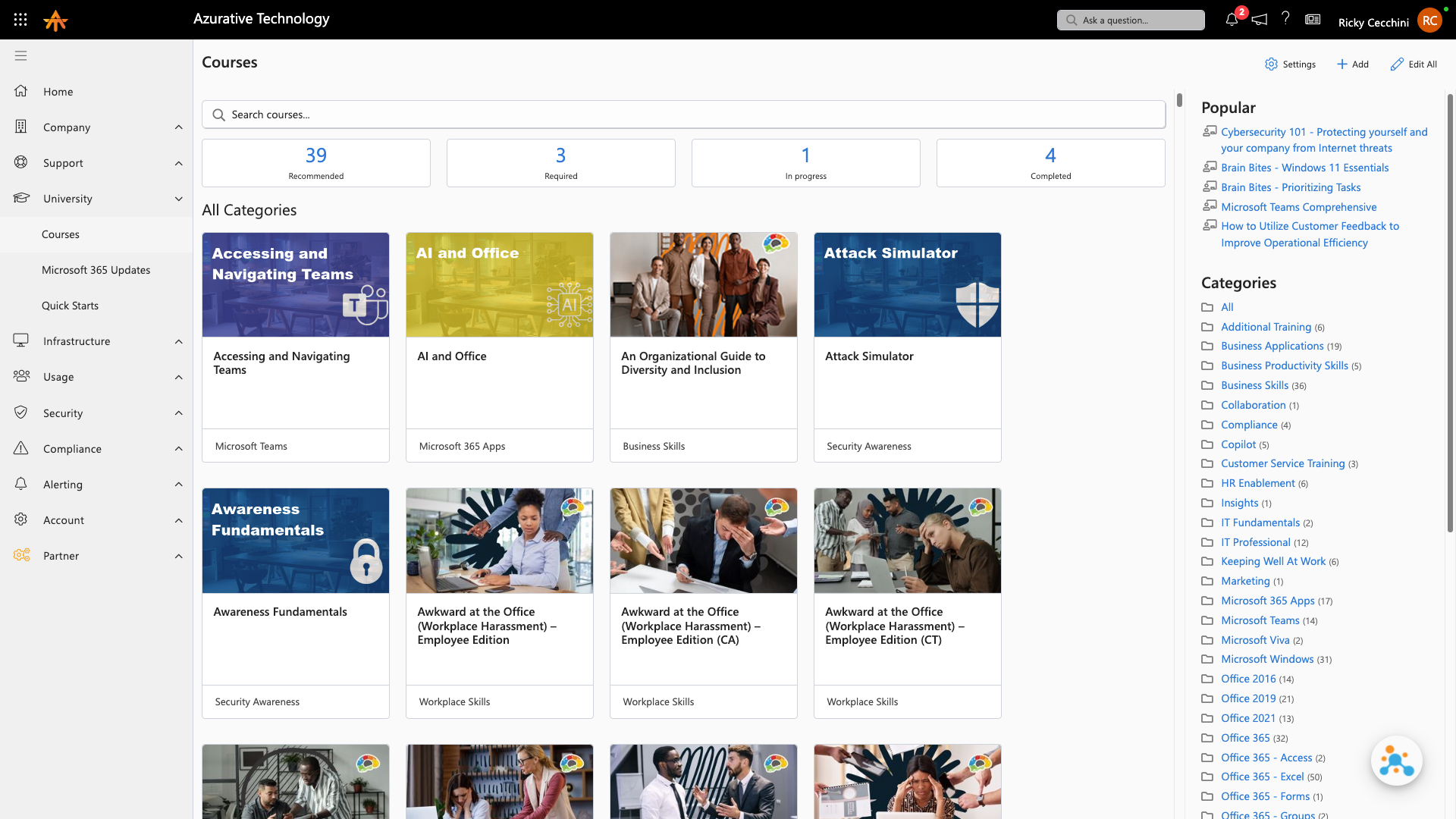Viewport: 1456px width, 819px height.
Task: Filter by 4 Completed courses tile
Action: tap(1051, 163)
